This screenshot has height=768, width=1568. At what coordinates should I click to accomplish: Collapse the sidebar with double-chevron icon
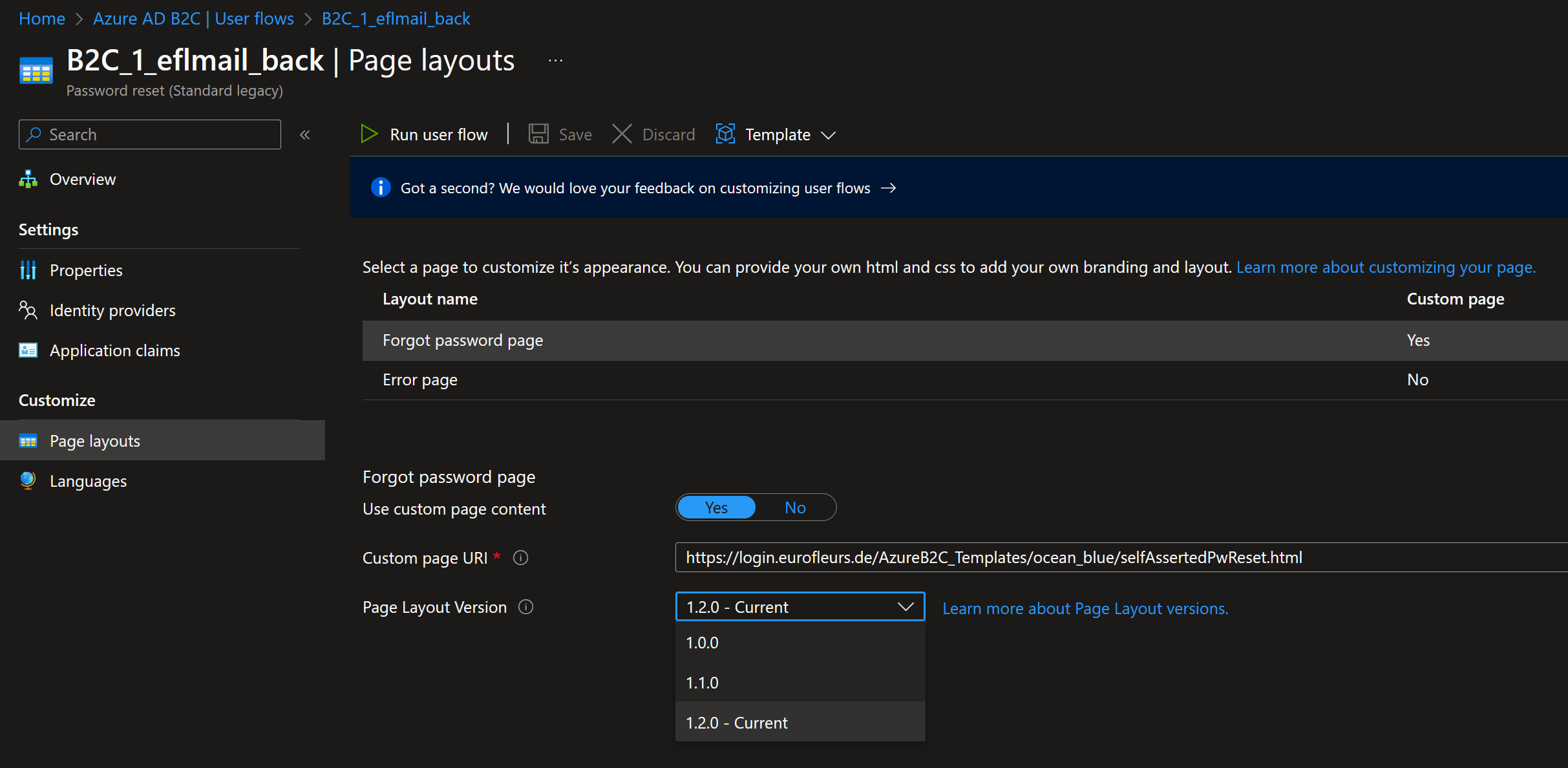(x=305, y=135)
